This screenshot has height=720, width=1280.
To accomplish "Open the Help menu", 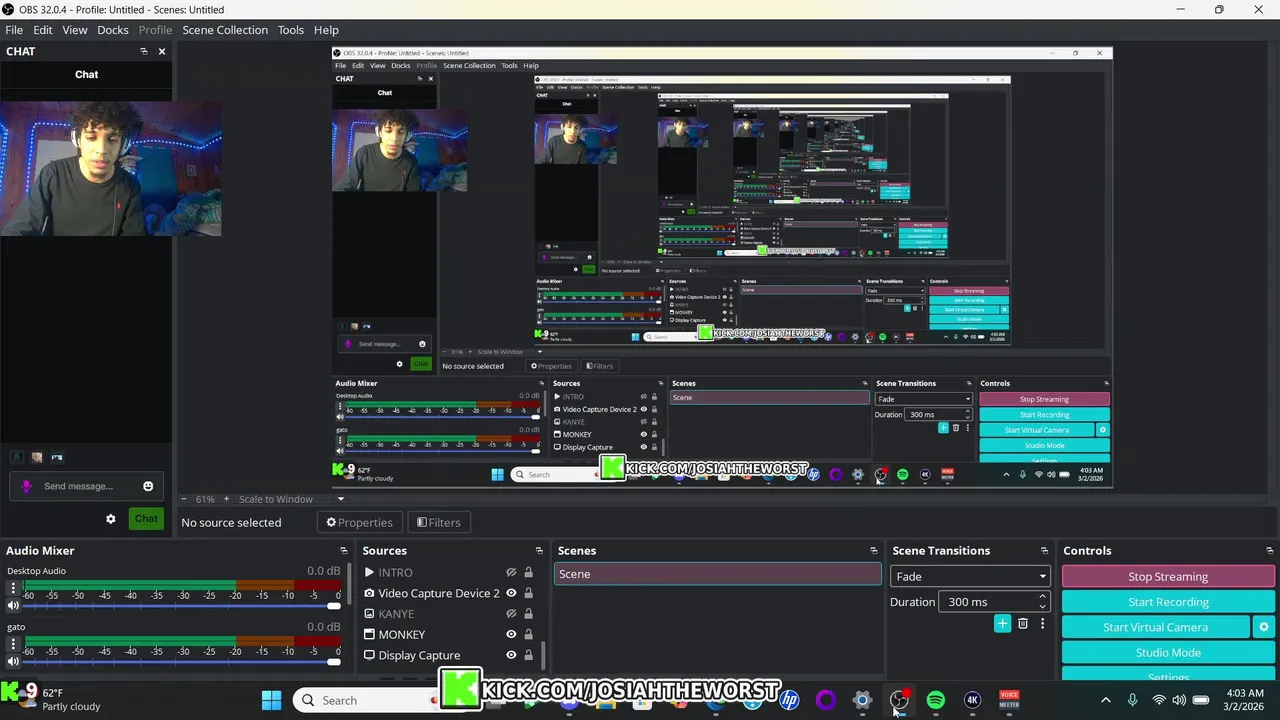I will [326, 30].
